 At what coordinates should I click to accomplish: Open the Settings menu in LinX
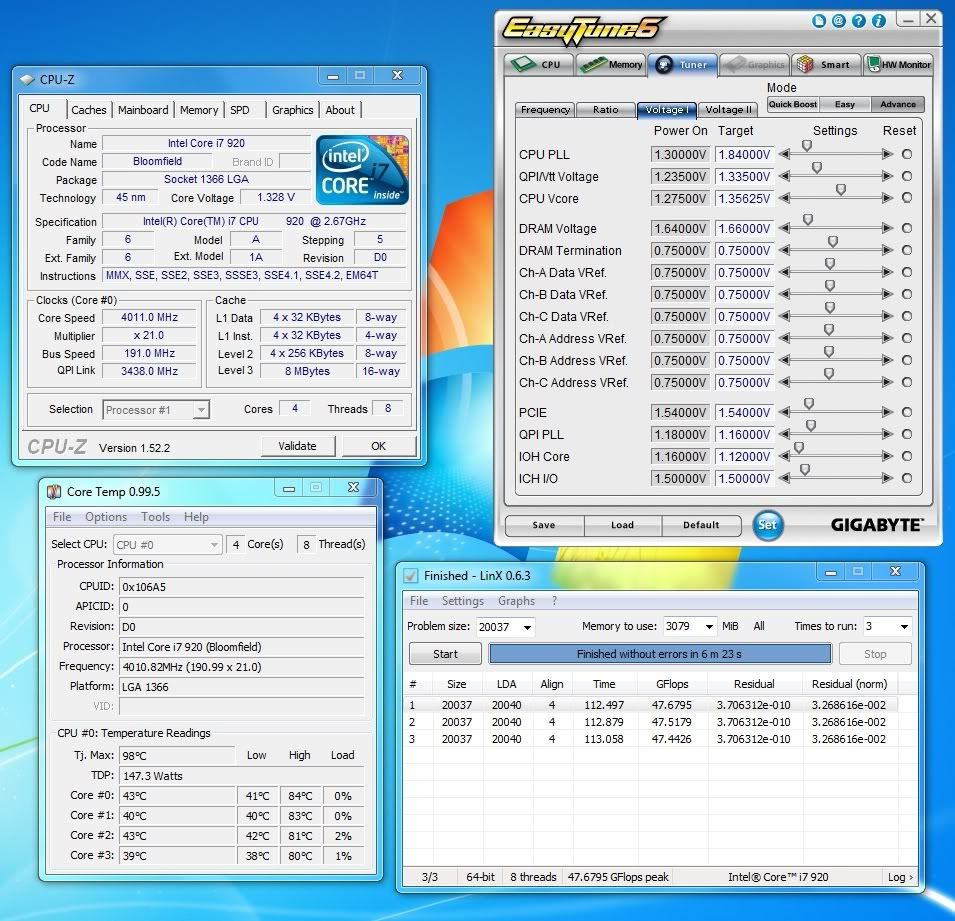463,601
